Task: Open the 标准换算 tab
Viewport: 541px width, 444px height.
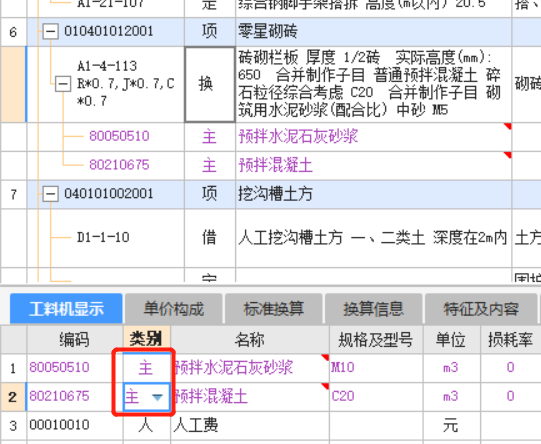Action: (x=274, y=308)
